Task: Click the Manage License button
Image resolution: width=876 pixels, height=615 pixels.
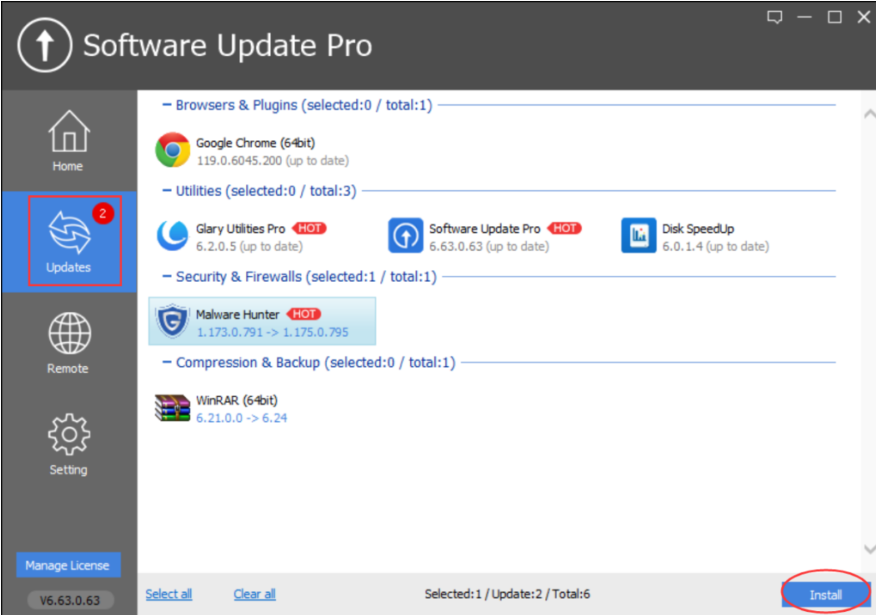Action: click(x=68, y=565)
